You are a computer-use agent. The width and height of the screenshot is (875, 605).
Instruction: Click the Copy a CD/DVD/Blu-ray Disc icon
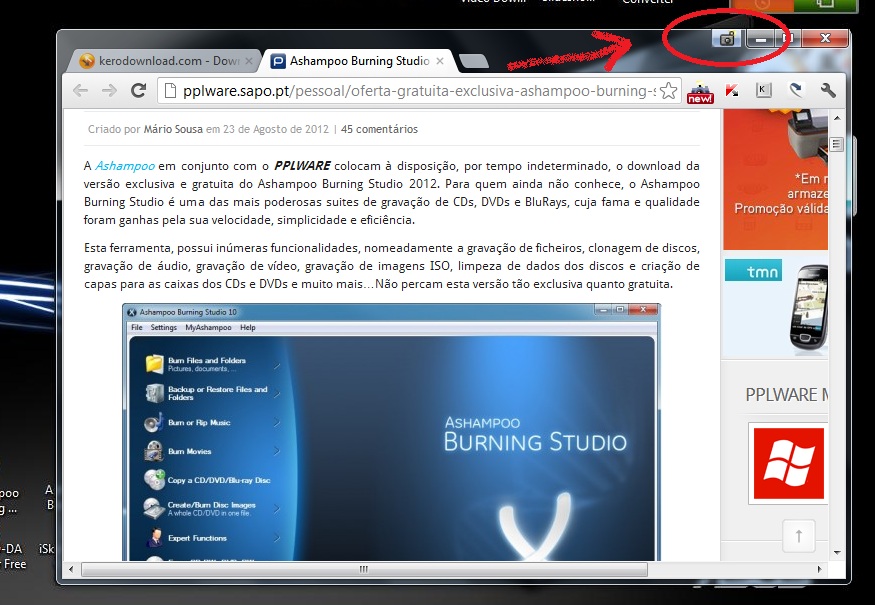(x=154, y=479)
